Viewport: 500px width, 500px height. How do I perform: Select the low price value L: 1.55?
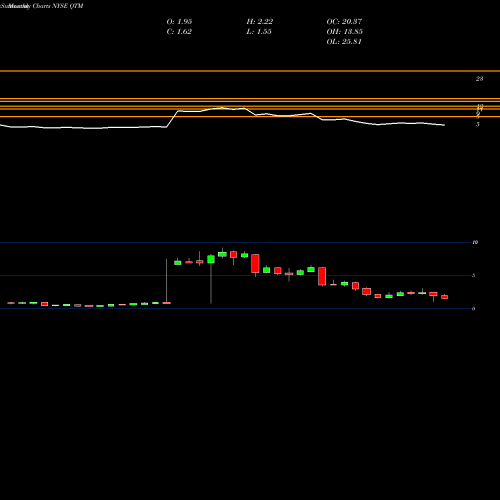(x=259, y=32)
